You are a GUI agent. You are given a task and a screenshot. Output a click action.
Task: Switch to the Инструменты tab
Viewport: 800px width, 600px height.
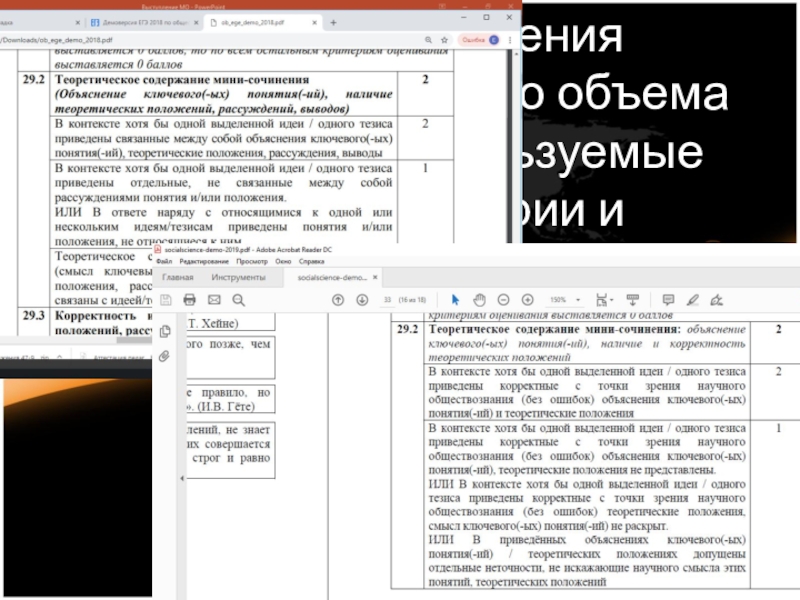coord(238,276)
